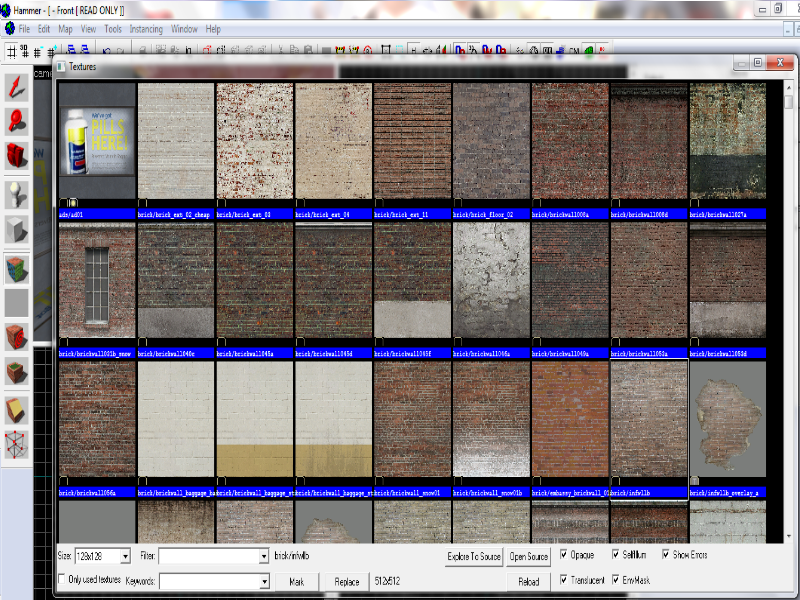This screenshot has width=800, height=600.
Task: Click the larger grid size icon
Action: [x=50, y=52]
